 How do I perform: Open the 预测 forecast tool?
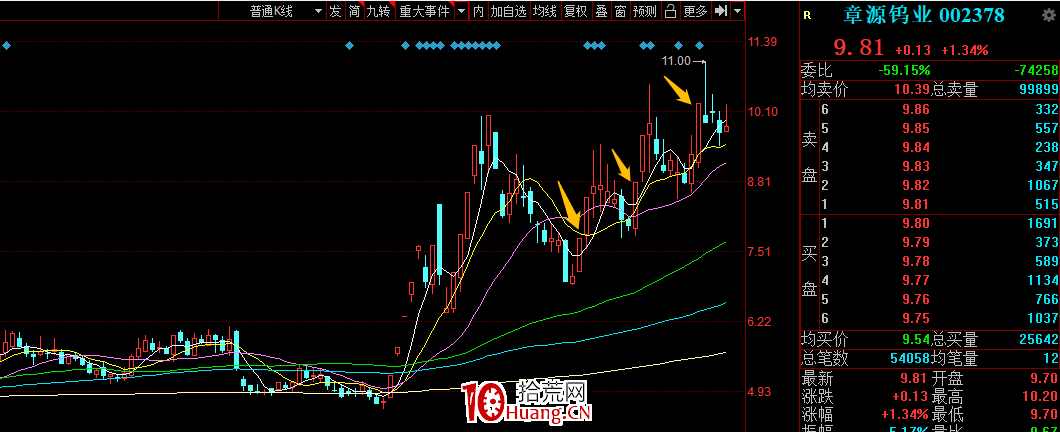646,11
